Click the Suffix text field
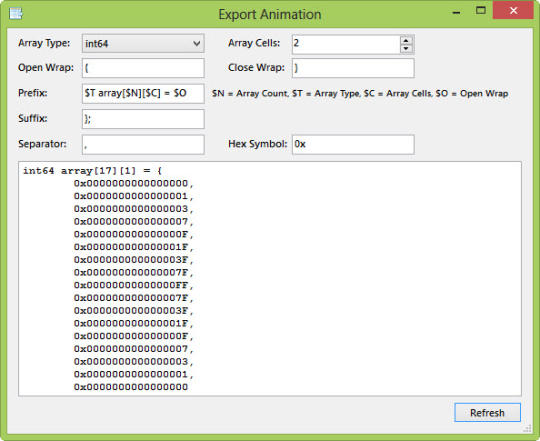 tap(143, 119)
